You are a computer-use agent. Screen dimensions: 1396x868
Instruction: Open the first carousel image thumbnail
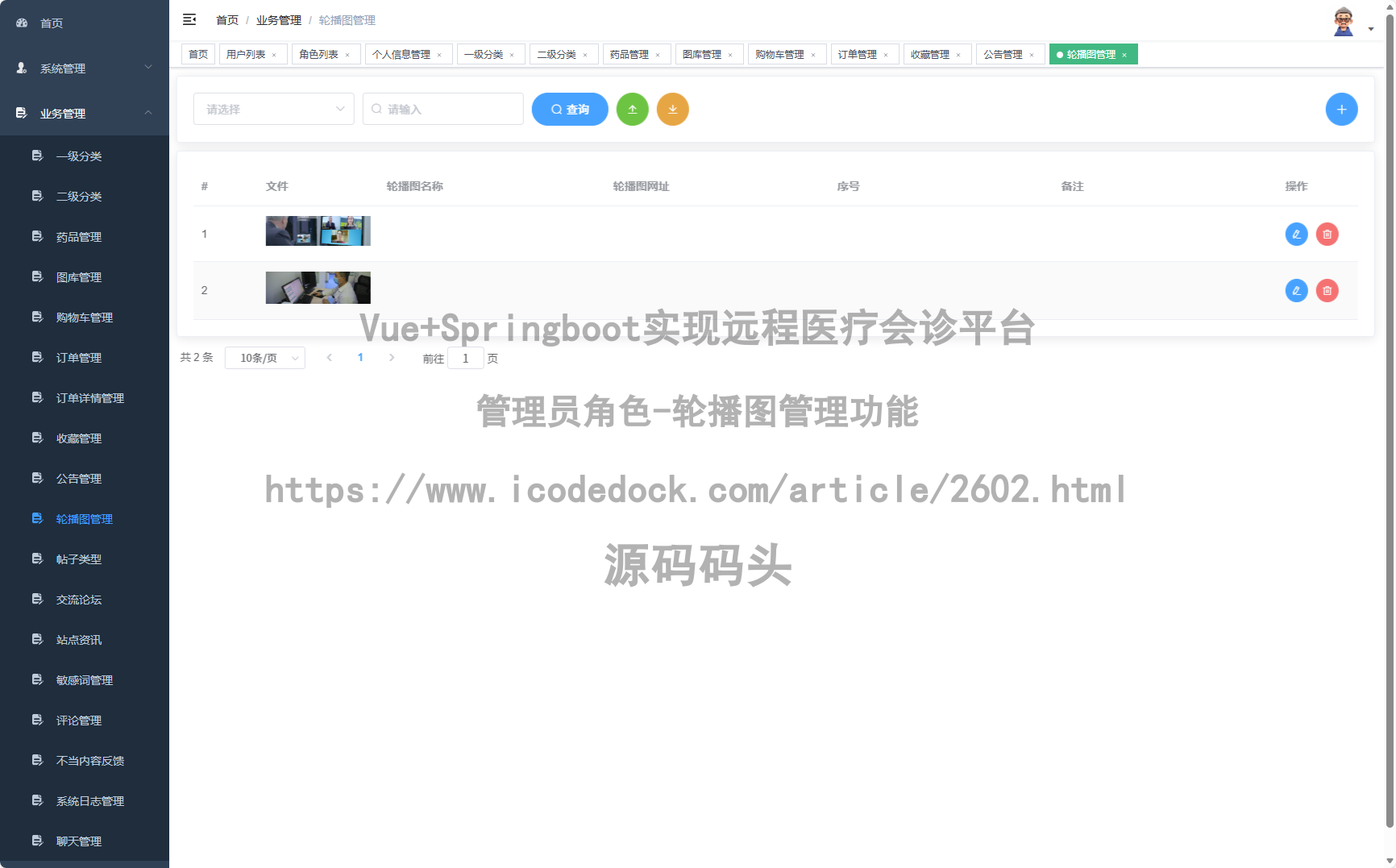tap(318, 230)
